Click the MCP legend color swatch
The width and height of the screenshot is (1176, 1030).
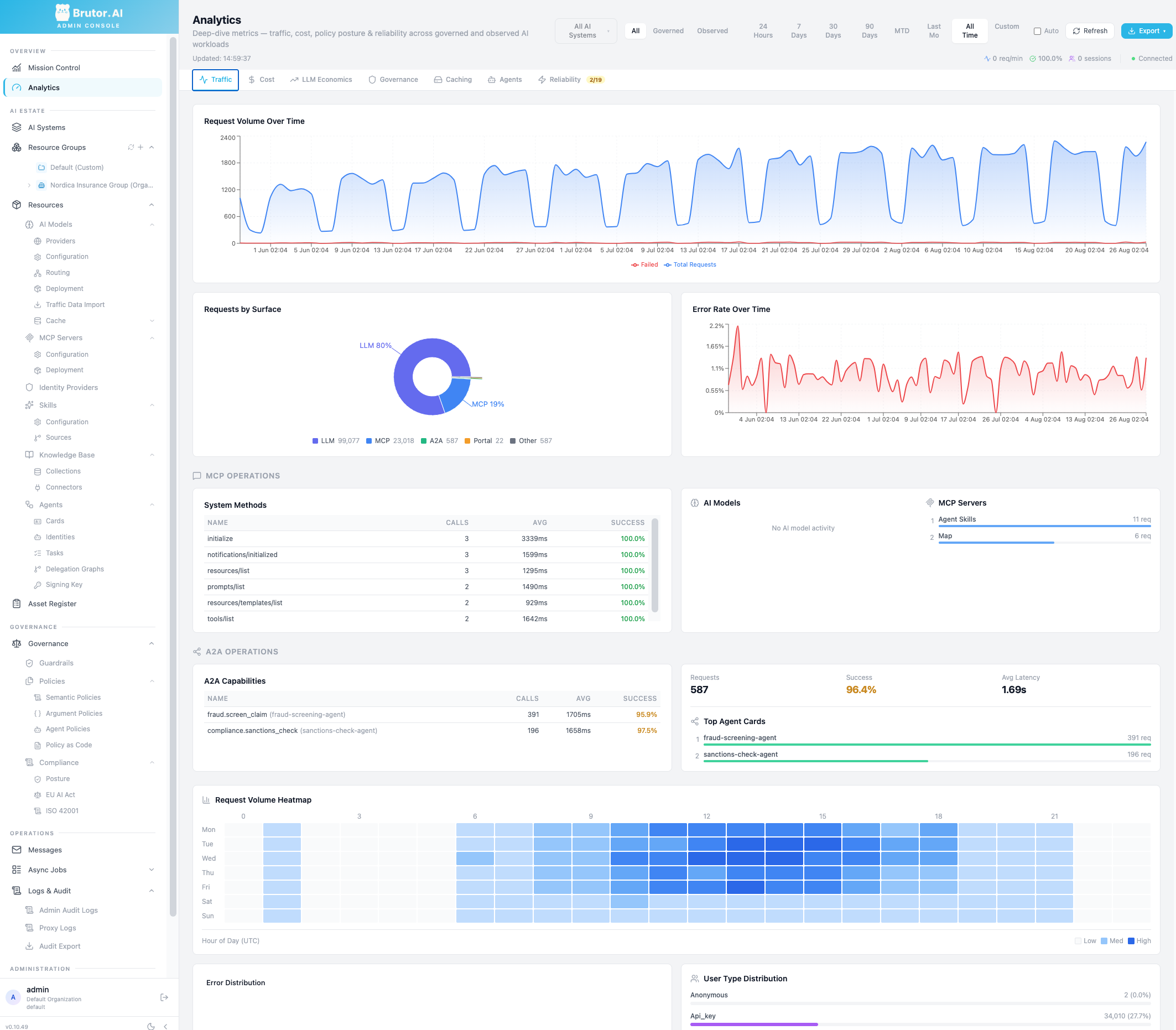369,441
